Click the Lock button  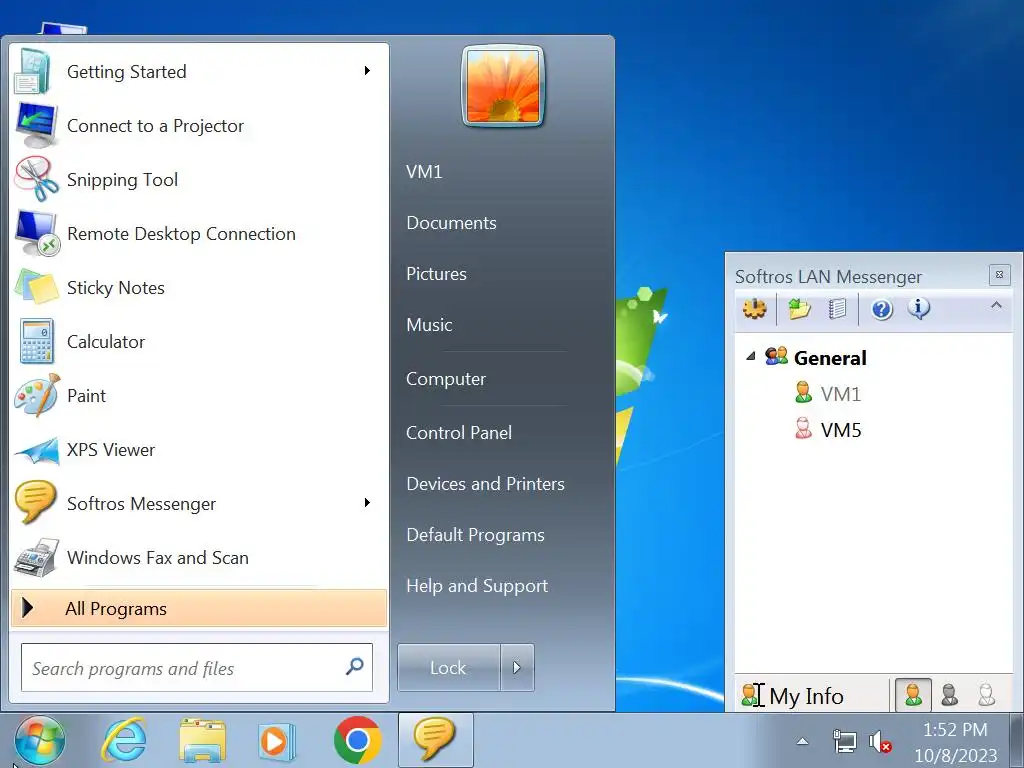(449, 667)
